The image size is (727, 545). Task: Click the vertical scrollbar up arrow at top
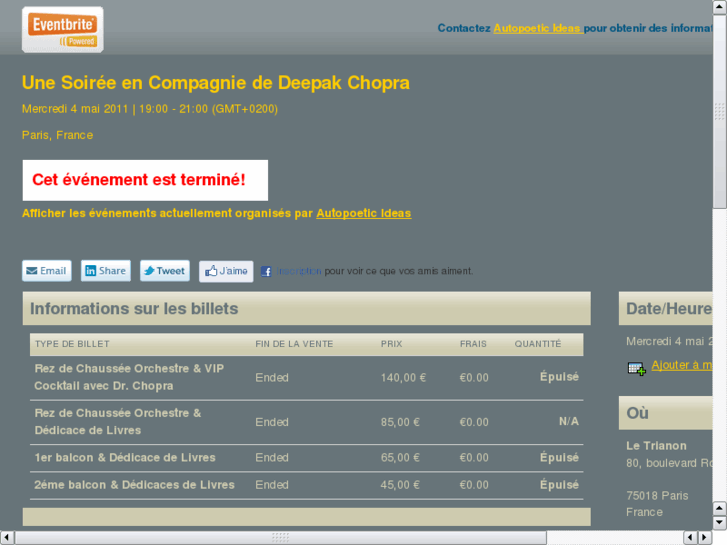tap(720, 6)
